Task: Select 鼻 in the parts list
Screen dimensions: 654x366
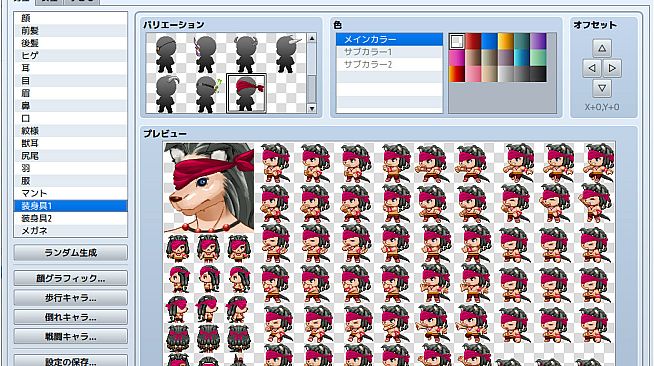Action: (x=70, y=106)
